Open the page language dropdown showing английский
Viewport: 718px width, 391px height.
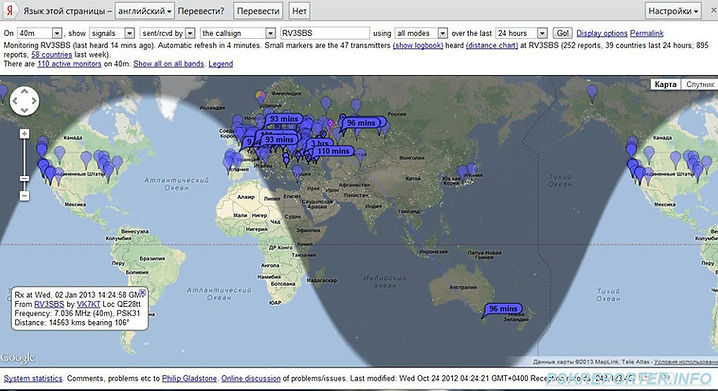(144, 11)
